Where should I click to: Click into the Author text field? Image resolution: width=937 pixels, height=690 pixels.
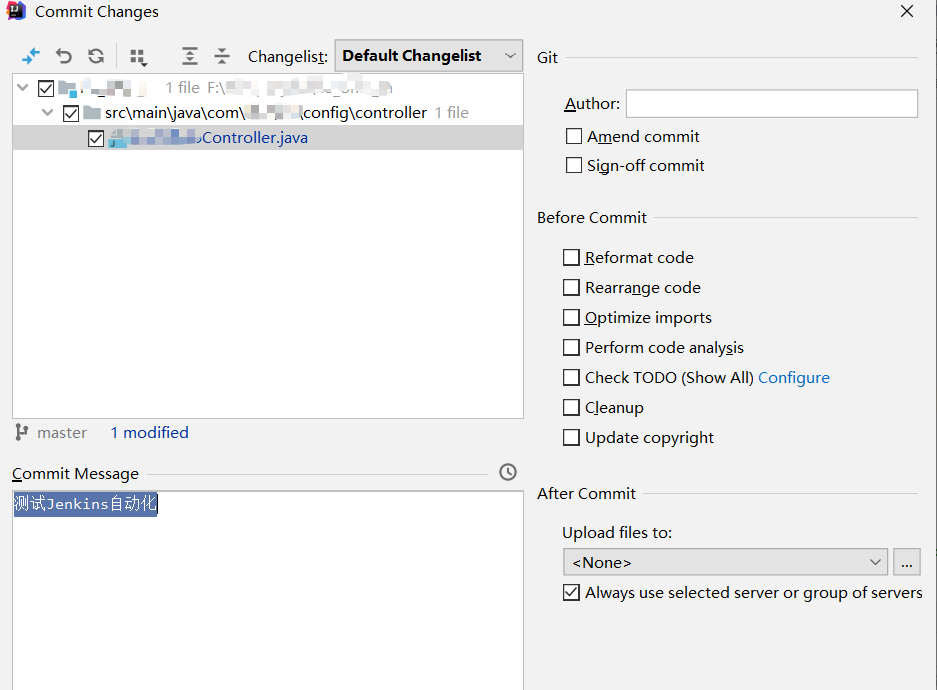coord(771,104)
